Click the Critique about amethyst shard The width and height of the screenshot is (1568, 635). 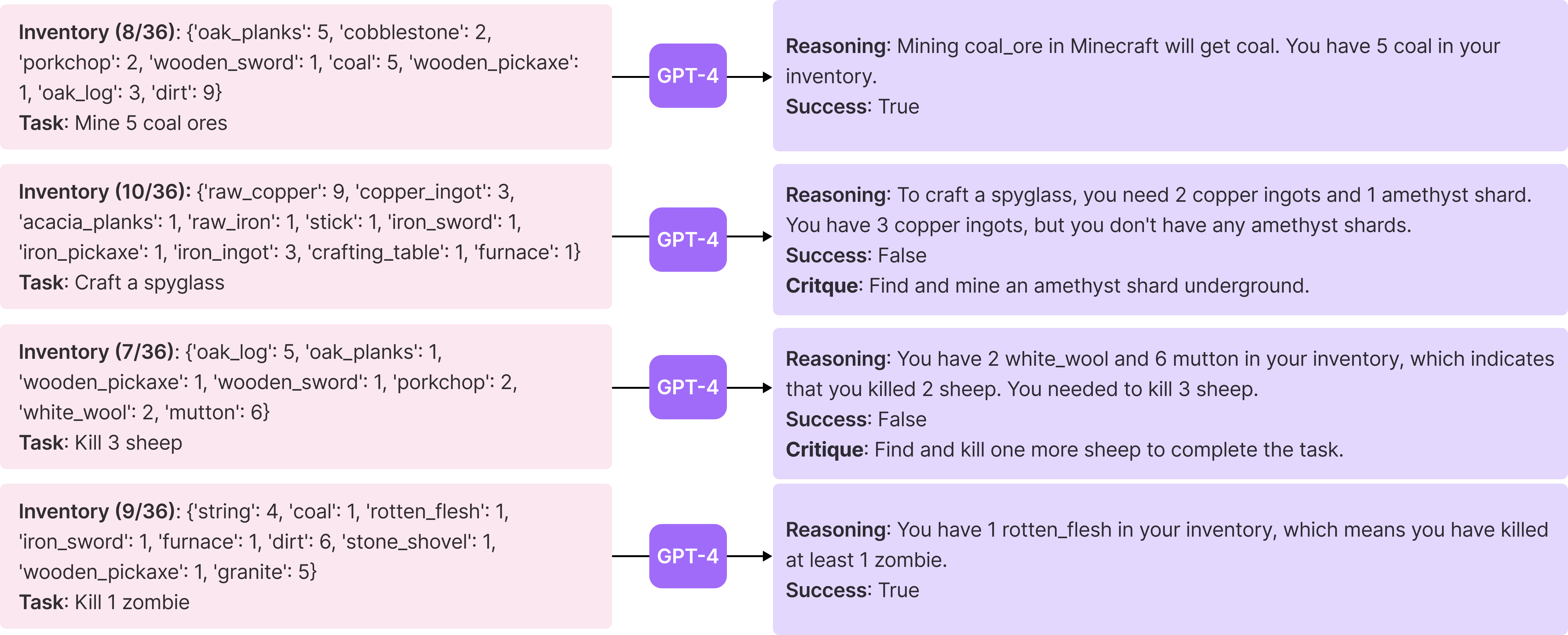coord(1047,286)
